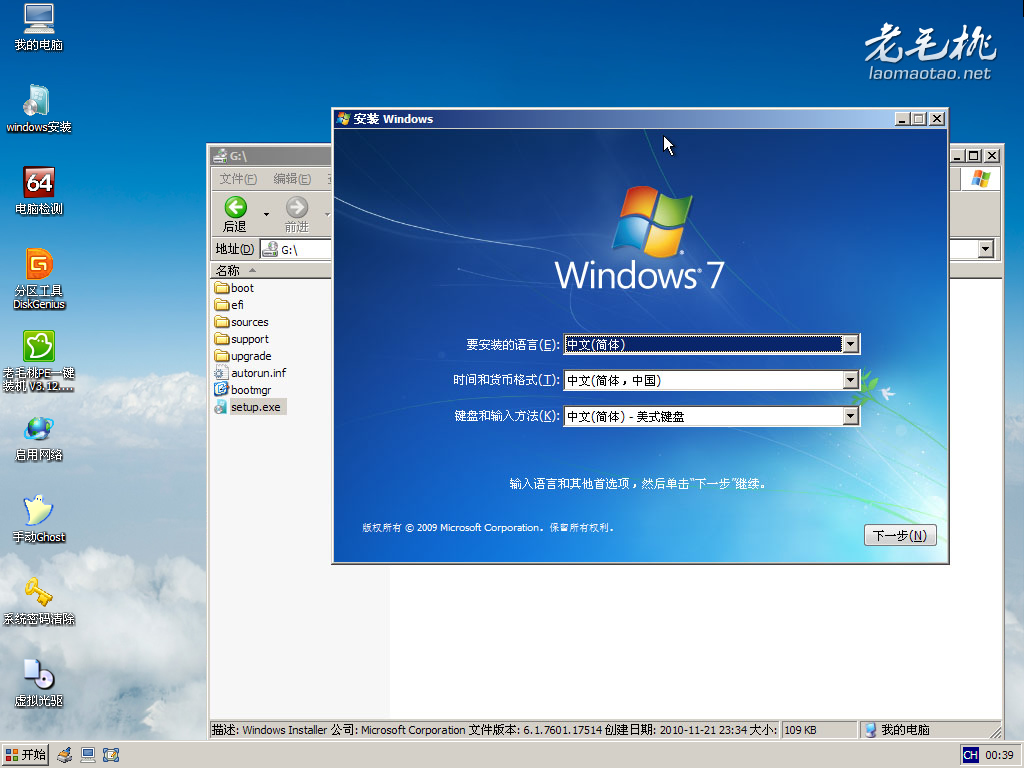
Task: Expand the 后退 history dropdown arrow
Action: pyautogui.click(x=266, y=214)
